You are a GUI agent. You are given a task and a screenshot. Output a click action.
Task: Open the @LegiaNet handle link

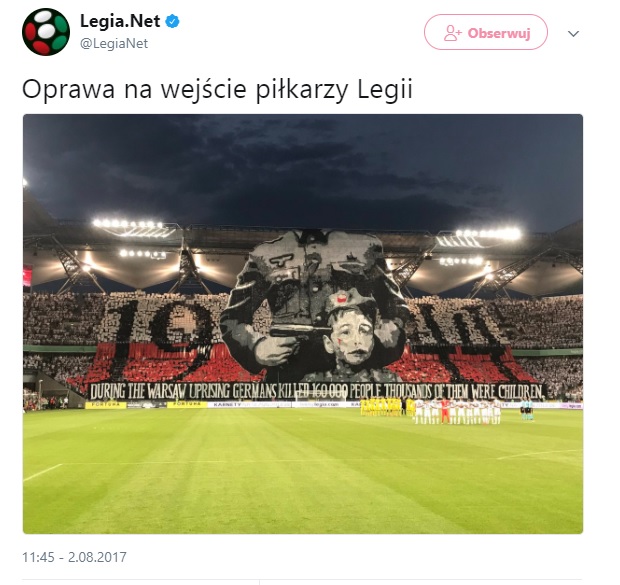(x=114, y=43)
